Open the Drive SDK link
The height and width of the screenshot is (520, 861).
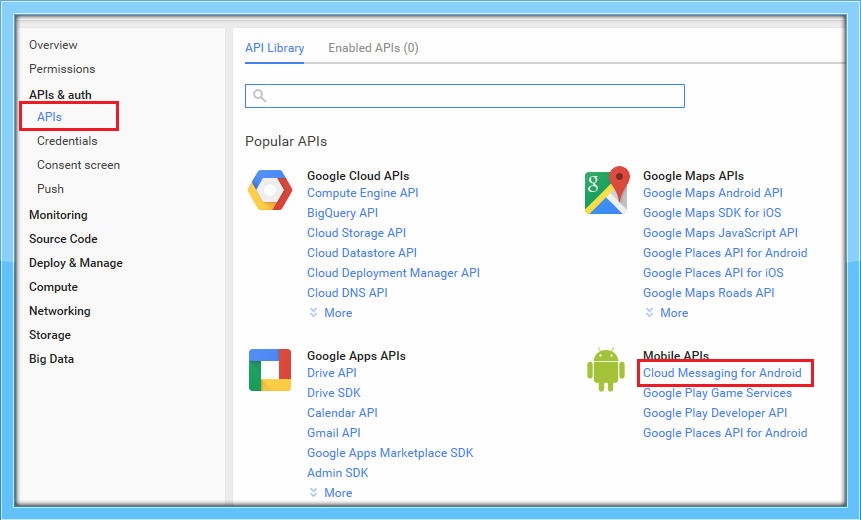(x=334, y=393)
